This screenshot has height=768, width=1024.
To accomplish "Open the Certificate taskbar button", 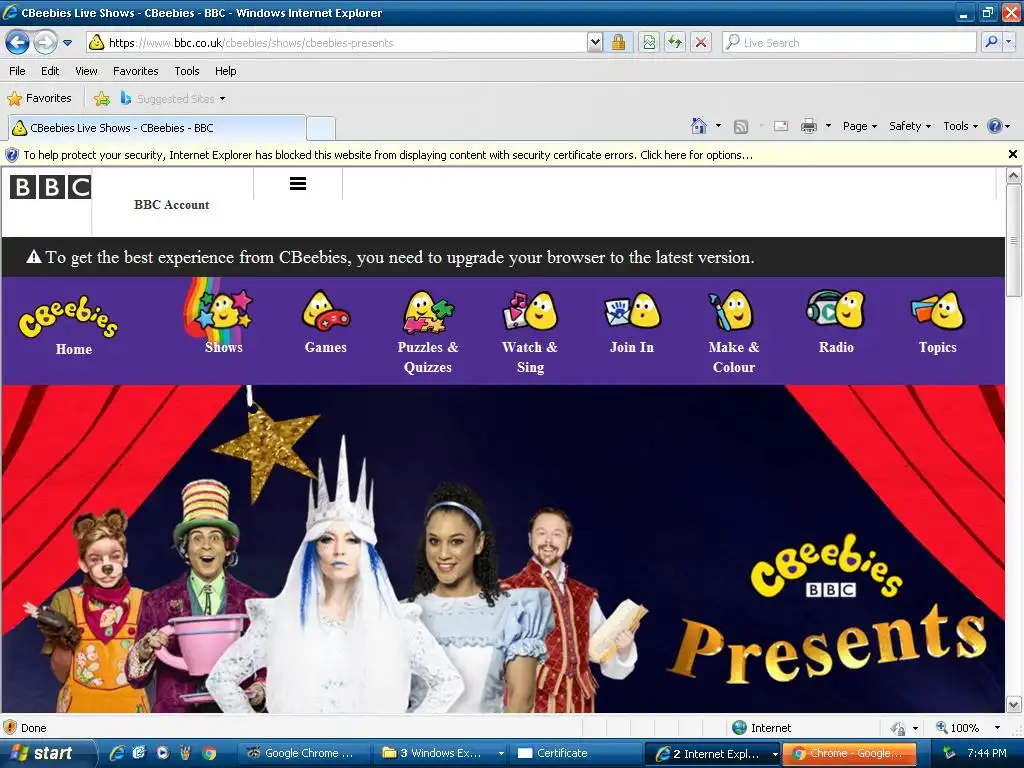I will tap(575, 754).
